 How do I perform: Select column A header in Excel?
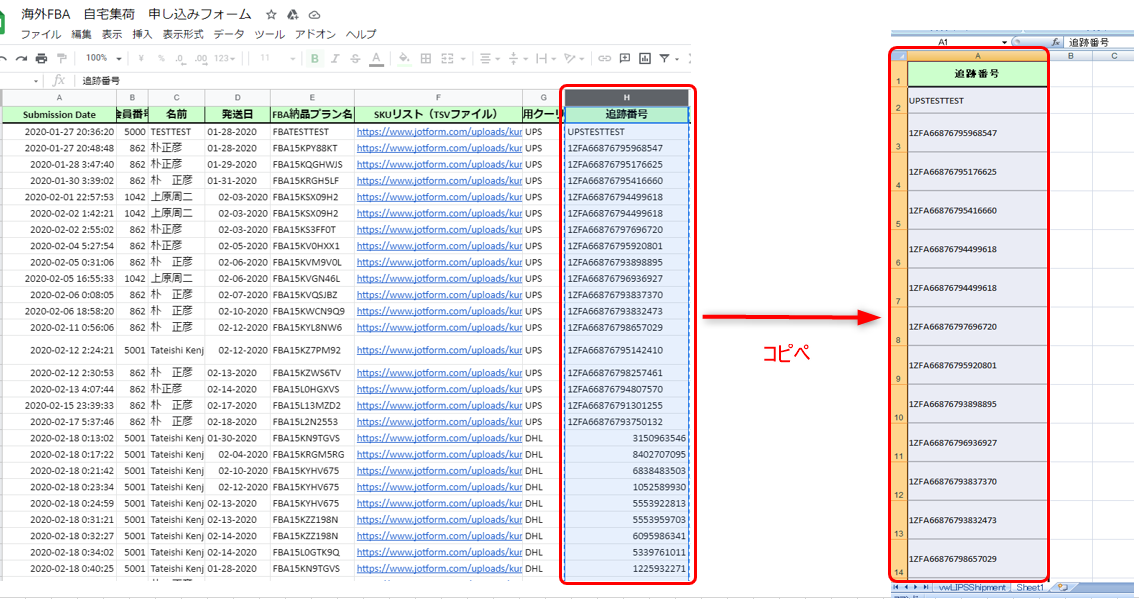(x=978, y=56)
